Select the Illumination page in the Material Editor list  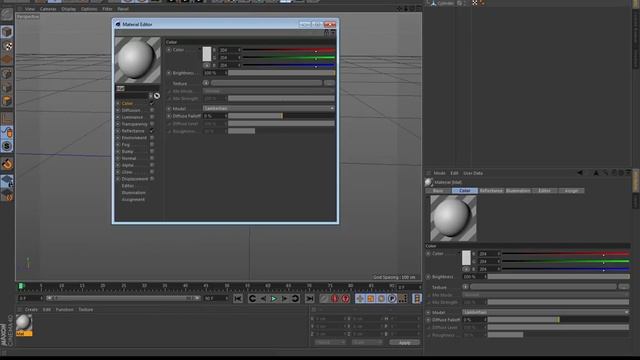133,193
